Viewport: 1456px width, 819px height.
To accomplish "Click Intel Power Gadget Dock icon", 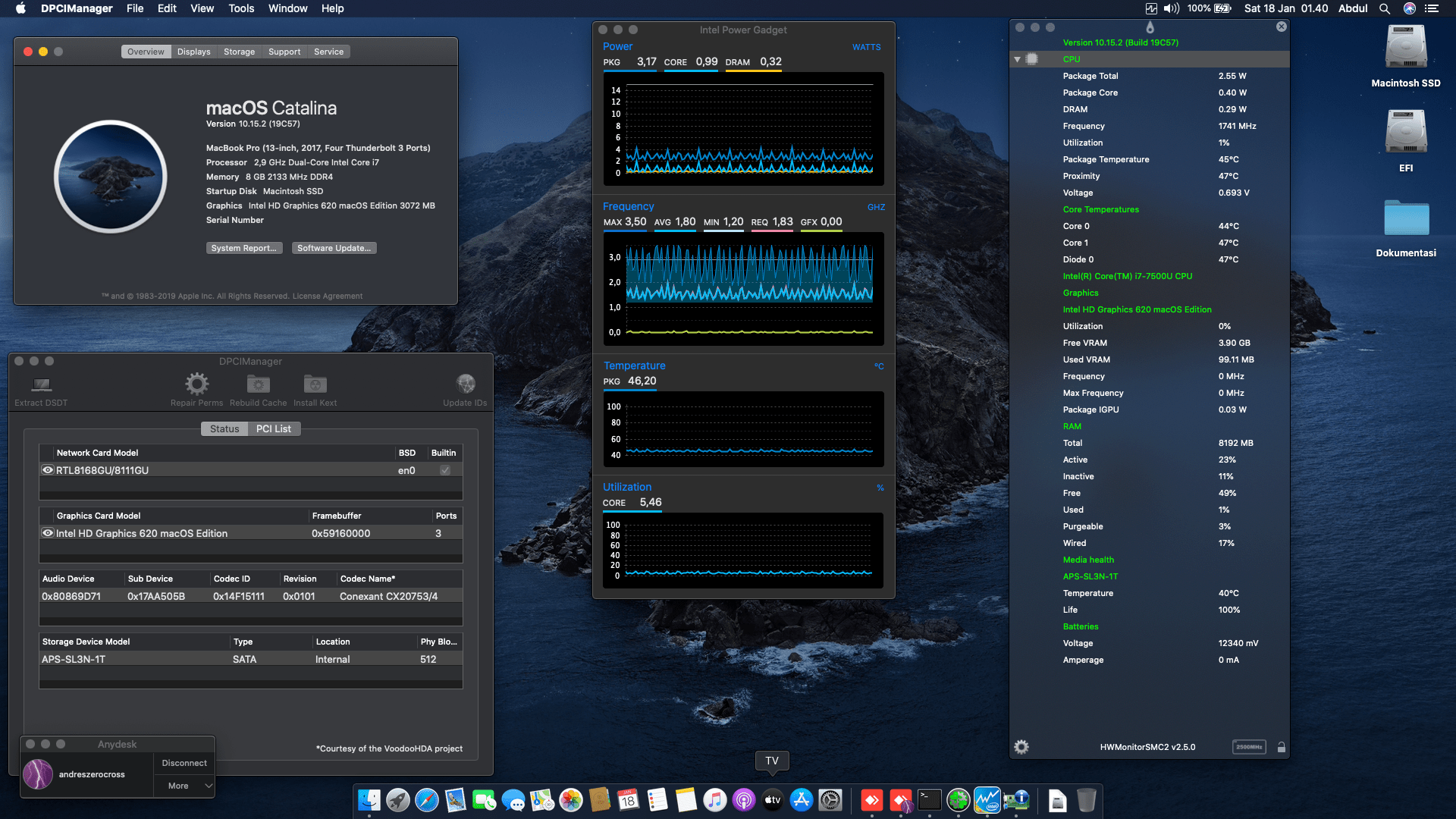I will (x=987, y=800).
